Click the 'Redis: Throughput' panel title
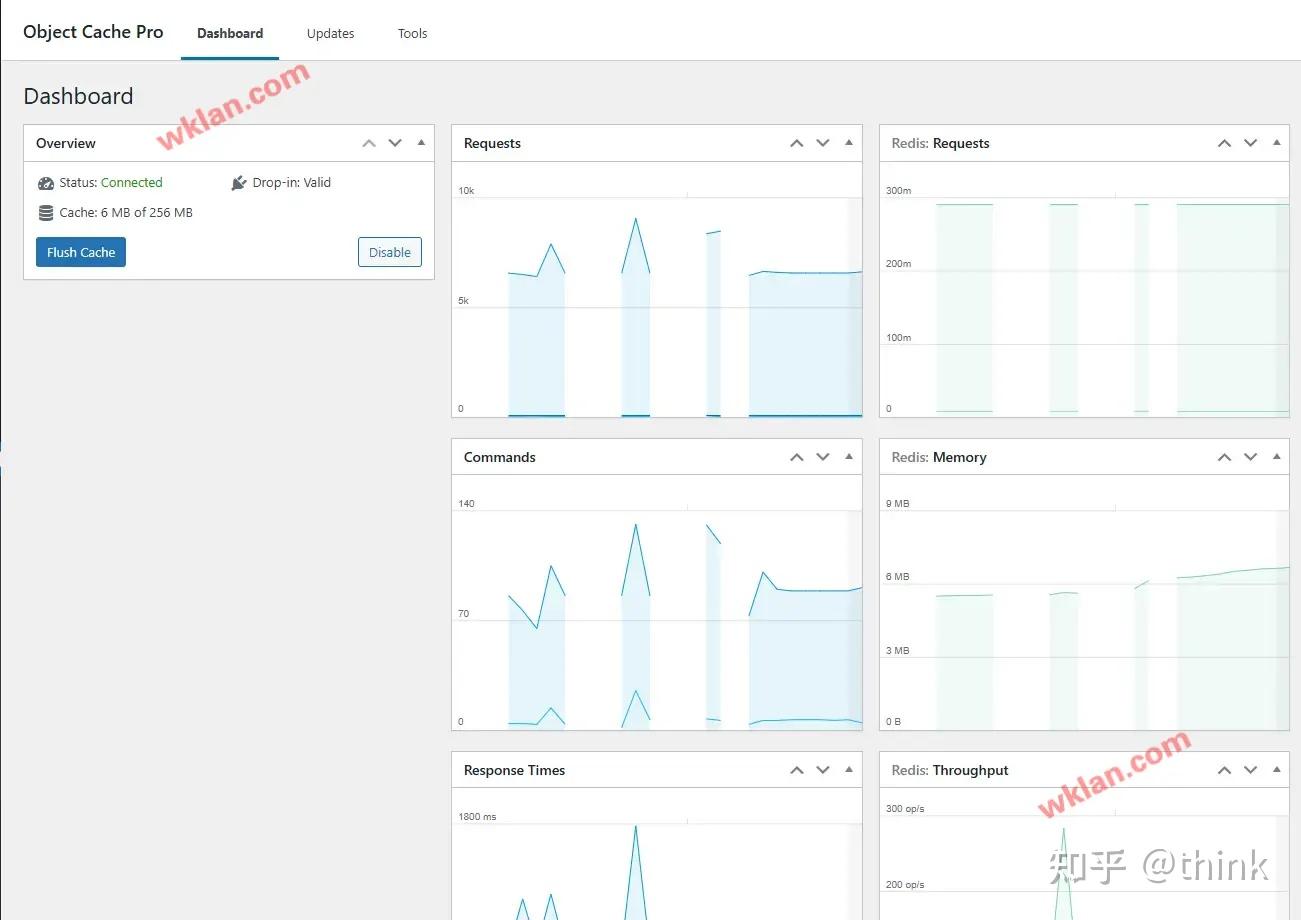The width and height of the screenshot is (1301, 920). point(950,770)
